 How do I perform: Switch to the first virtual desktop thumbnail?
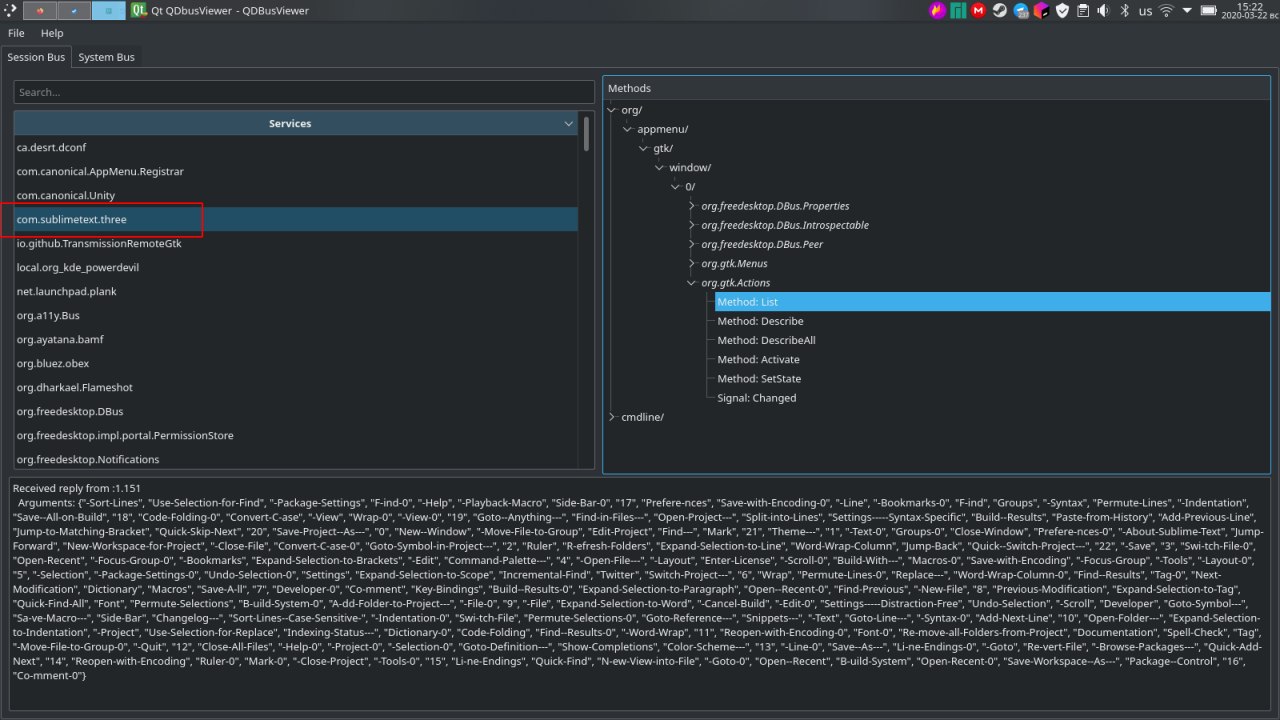point(39,11)
